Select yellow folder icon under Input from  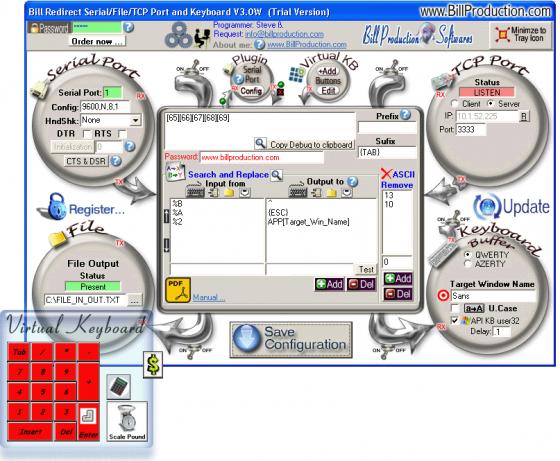pyautogui.click(x=229, y=193)
